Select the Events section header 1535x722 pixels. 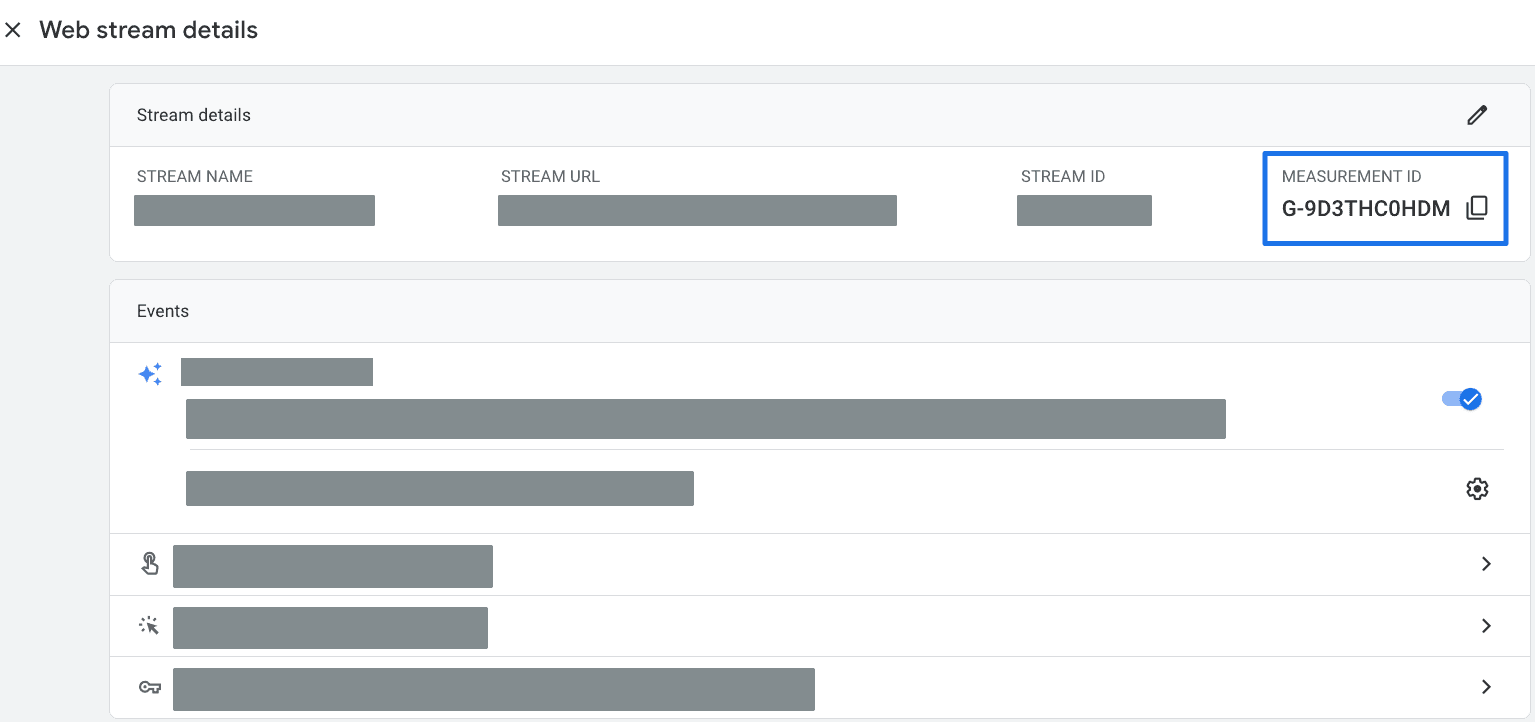click(162, 310)
